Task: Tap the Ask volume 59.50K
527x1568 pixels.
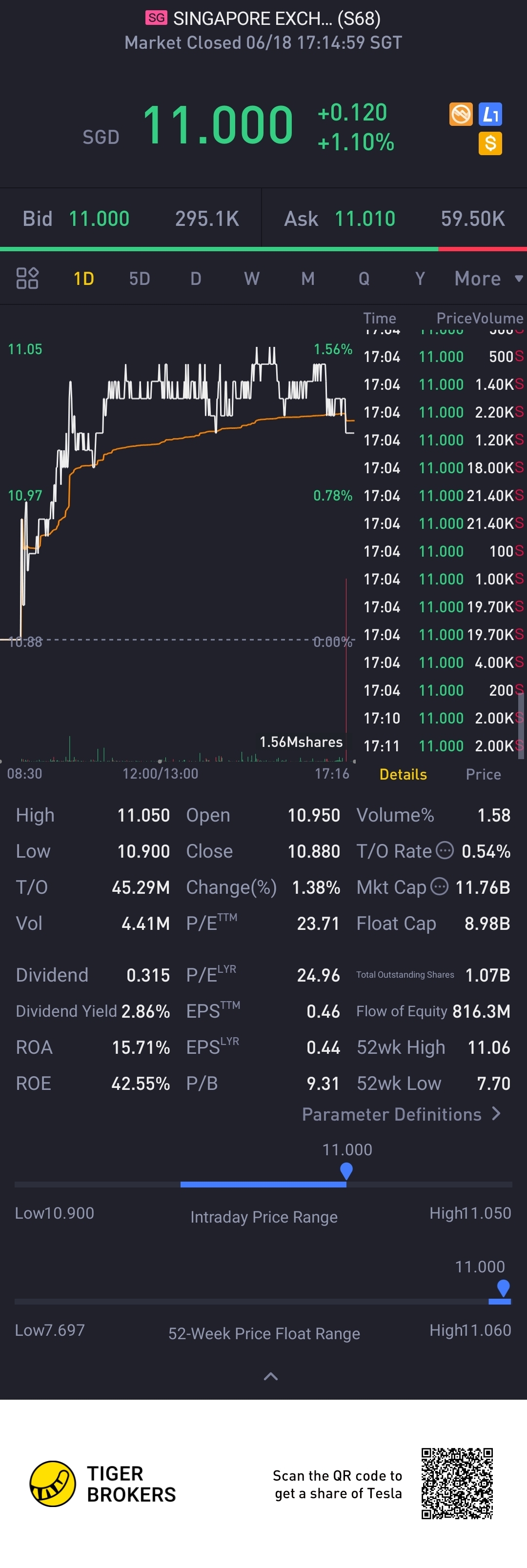Action: pyautogui.click(x=473, y=219)
